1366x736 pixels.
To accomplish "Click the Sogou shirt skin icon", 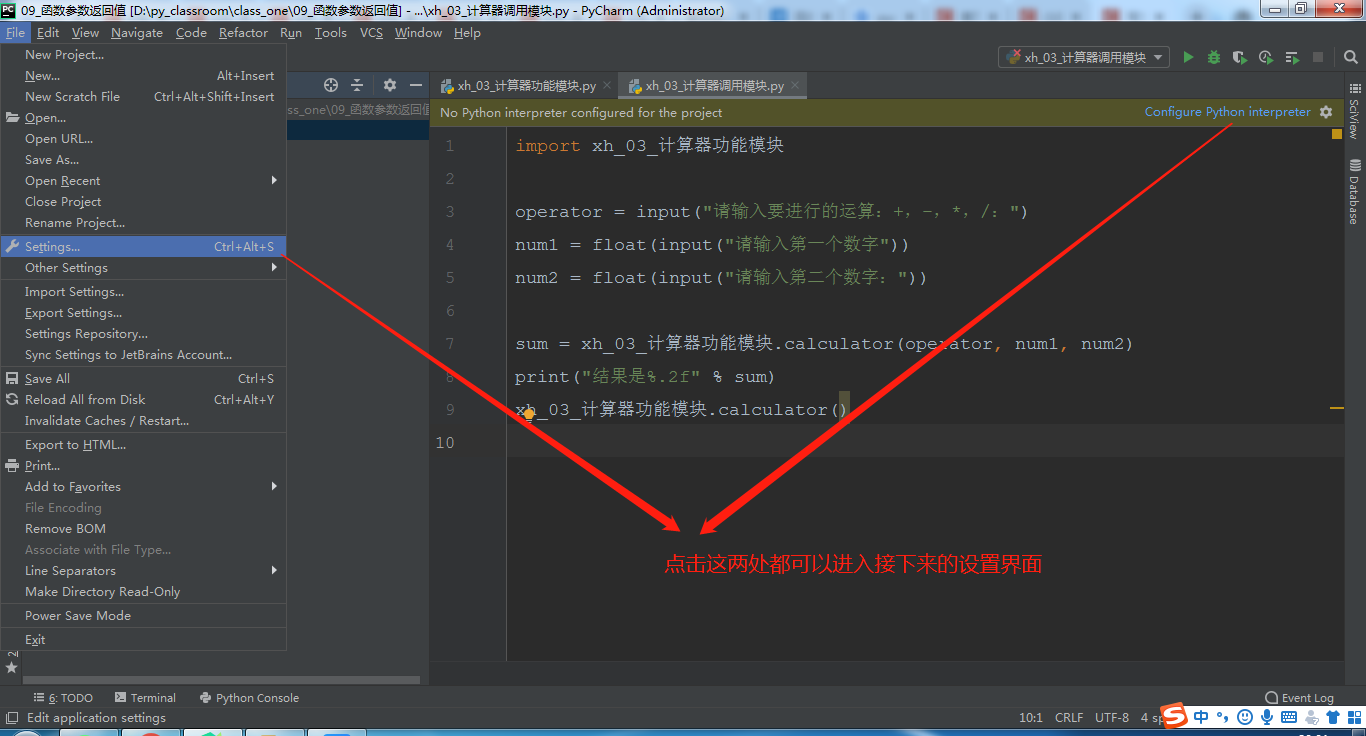I will coord(1333,717).
